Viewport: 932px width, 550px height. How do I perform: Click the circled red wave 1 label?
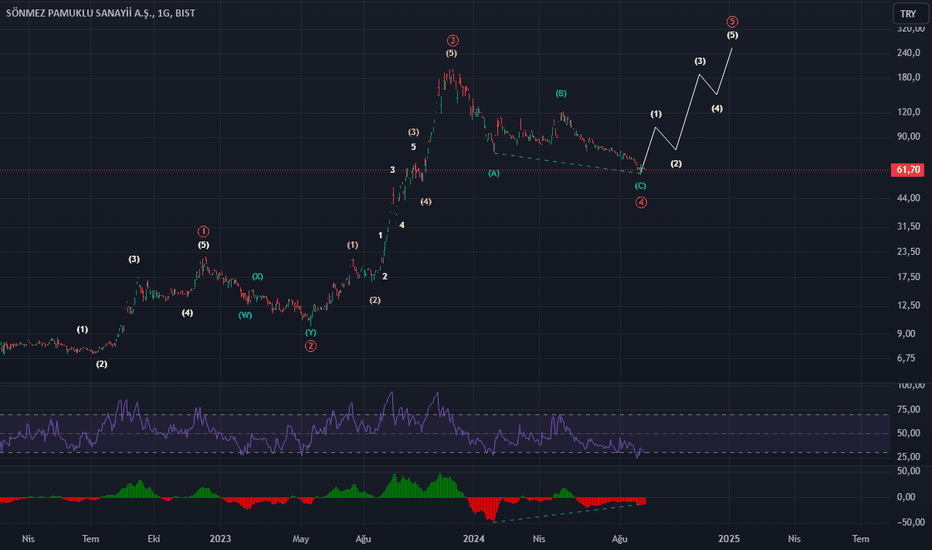point(203,231)
